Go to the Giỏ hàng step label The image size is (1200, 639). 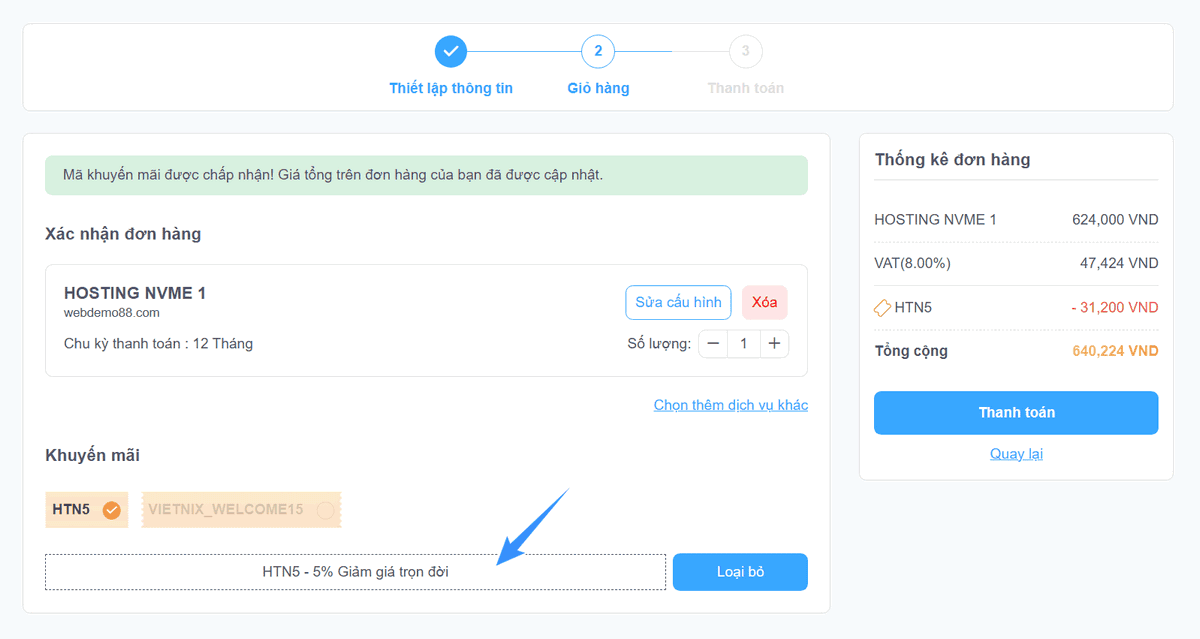pyautogui.click(x=598, y=88)
